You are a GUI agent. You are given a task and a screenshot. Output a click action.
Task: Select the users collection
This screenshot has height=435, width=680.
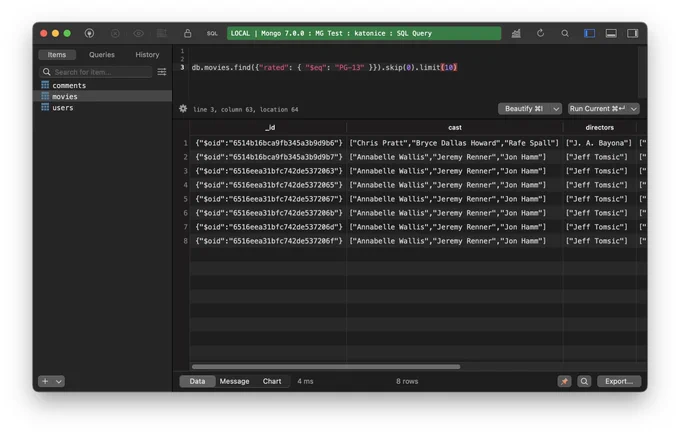click(102, 108)
